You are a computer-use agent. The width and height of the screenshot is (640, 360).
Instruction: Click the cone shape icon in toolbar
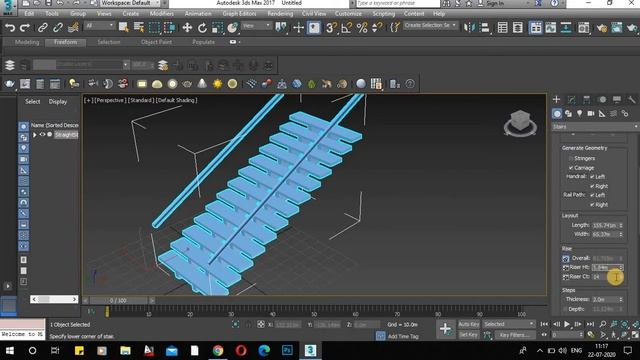tap(202, 84)
